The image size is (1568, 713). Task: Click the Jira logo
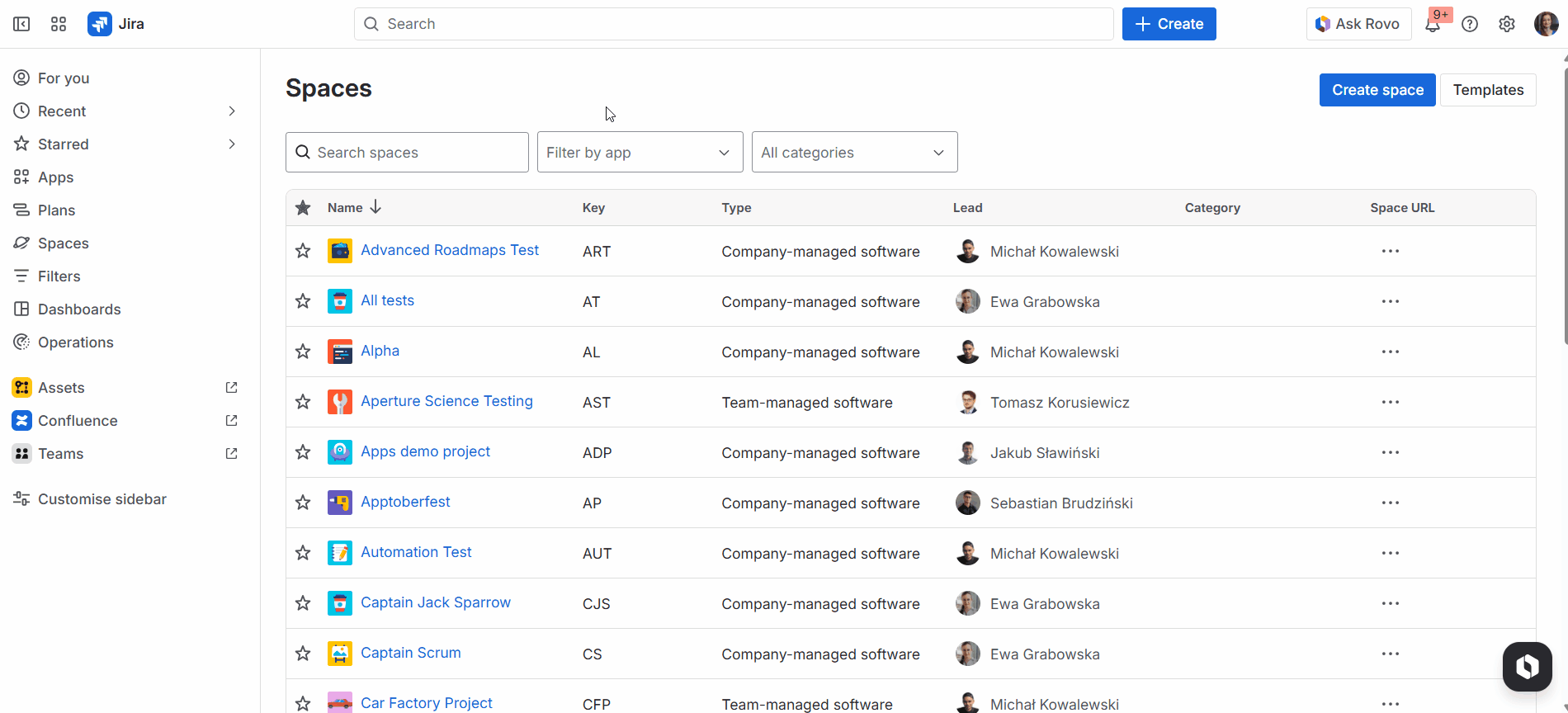click(116, 24)
